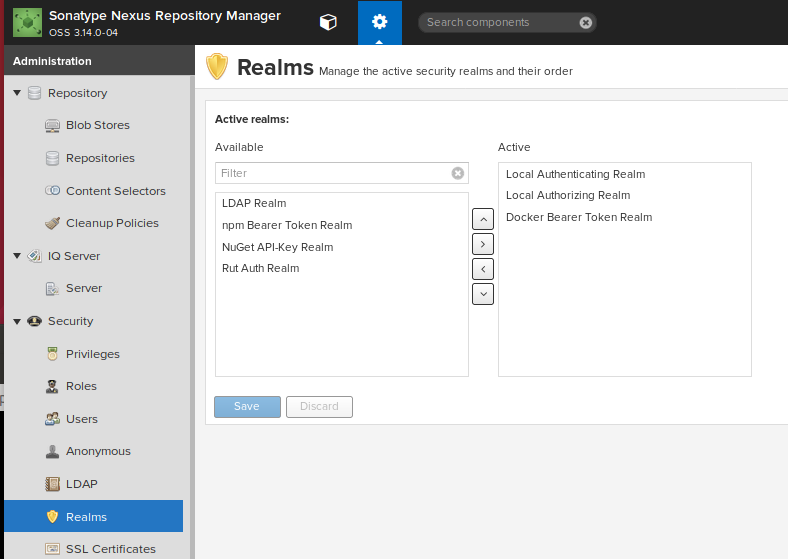788x559 pixels.
Task: Click the Content Selectors icon
Action: [52, 191]
